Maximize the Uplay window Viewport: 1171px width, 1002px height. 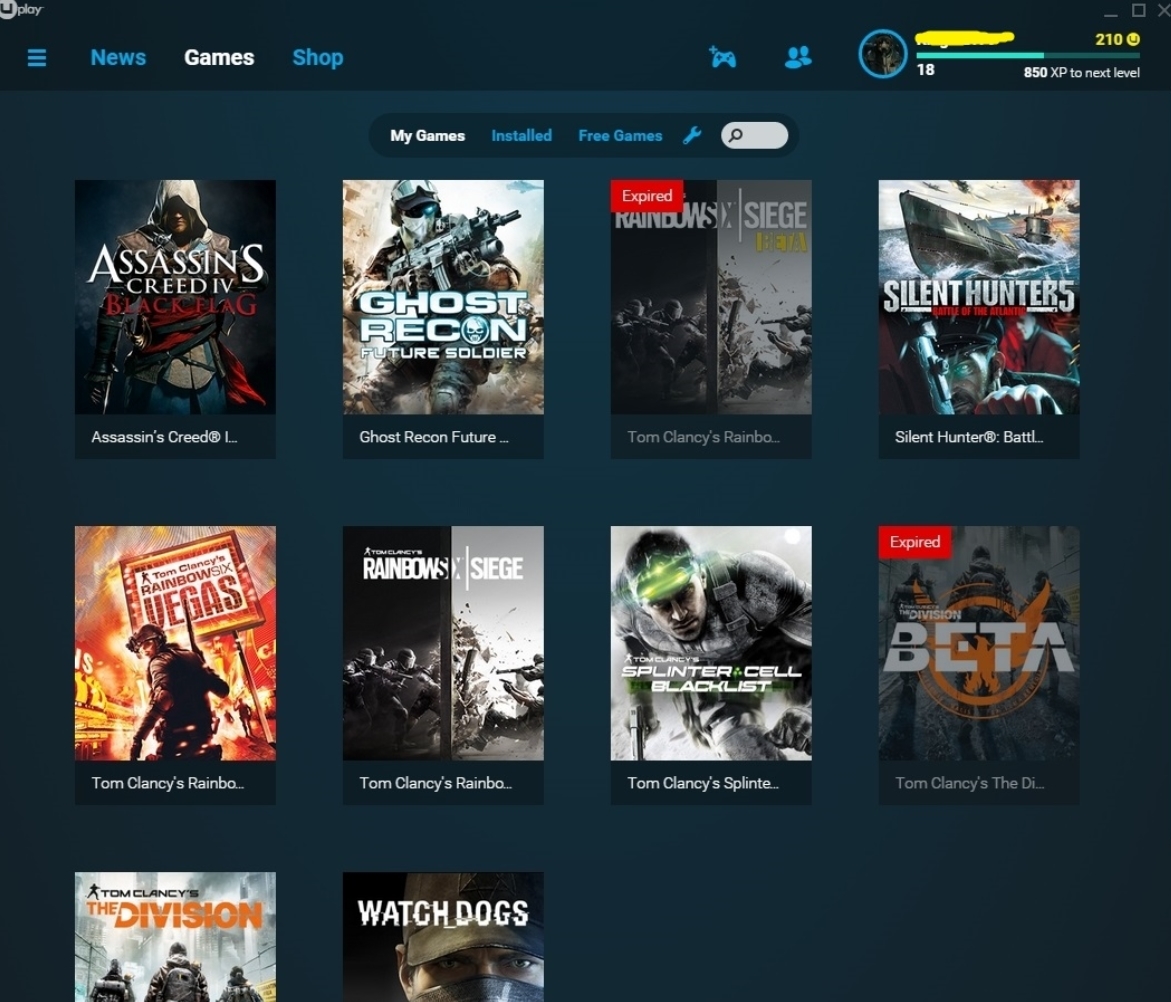coord(1138,10)
